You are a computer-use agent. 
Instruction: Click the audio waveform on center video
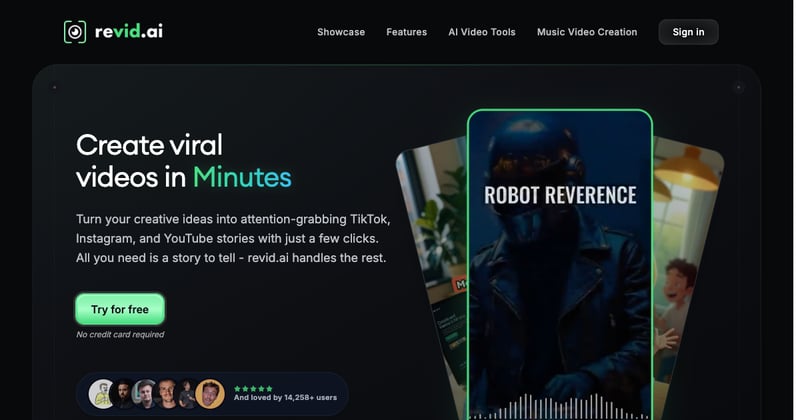560,407
